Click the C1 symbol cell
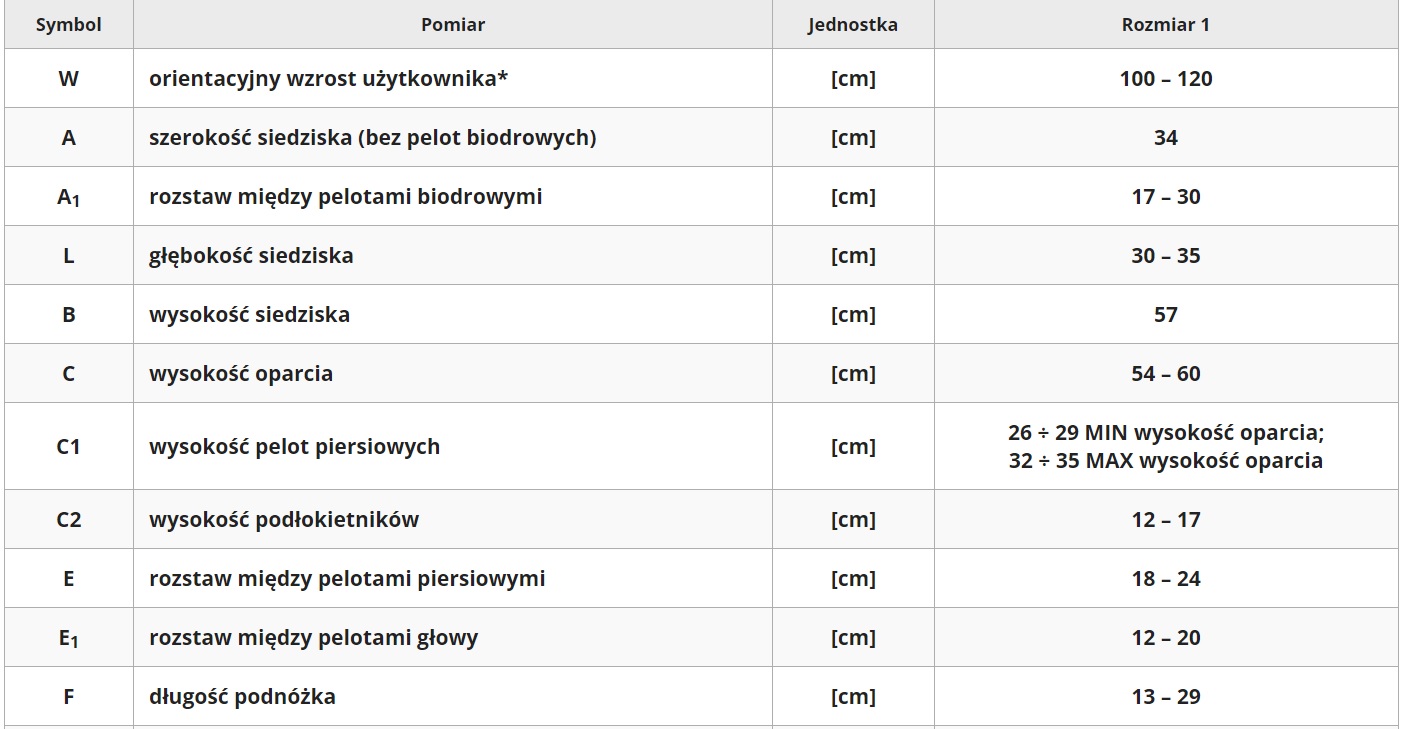The image size is (1403, 729). [68, 447]
